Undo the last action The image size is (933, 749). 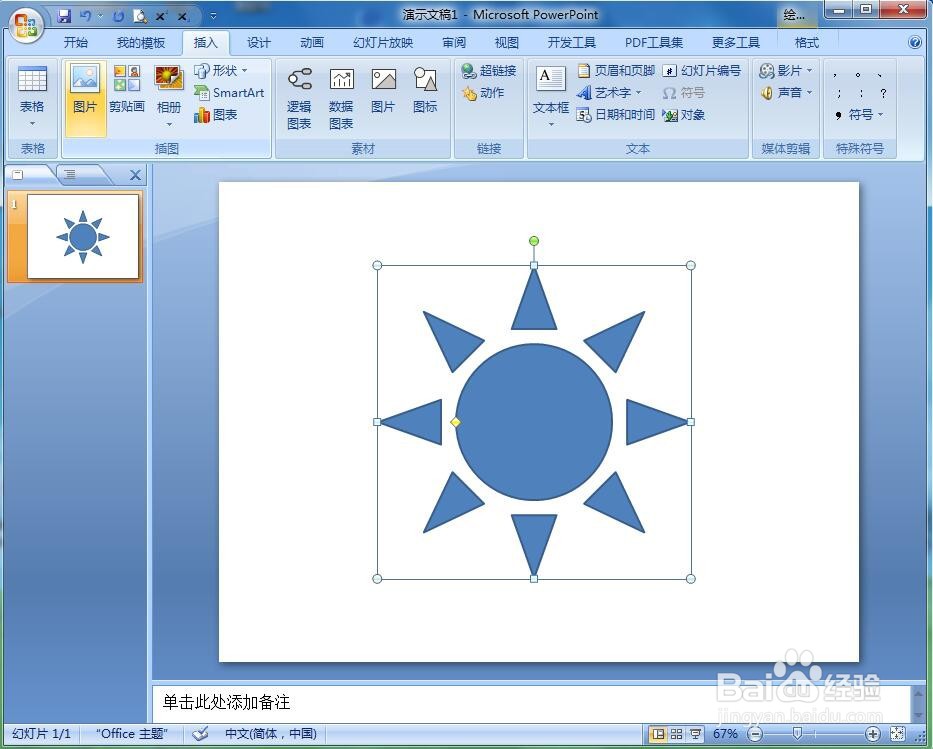pyautogui.click(x=86, y=16)
